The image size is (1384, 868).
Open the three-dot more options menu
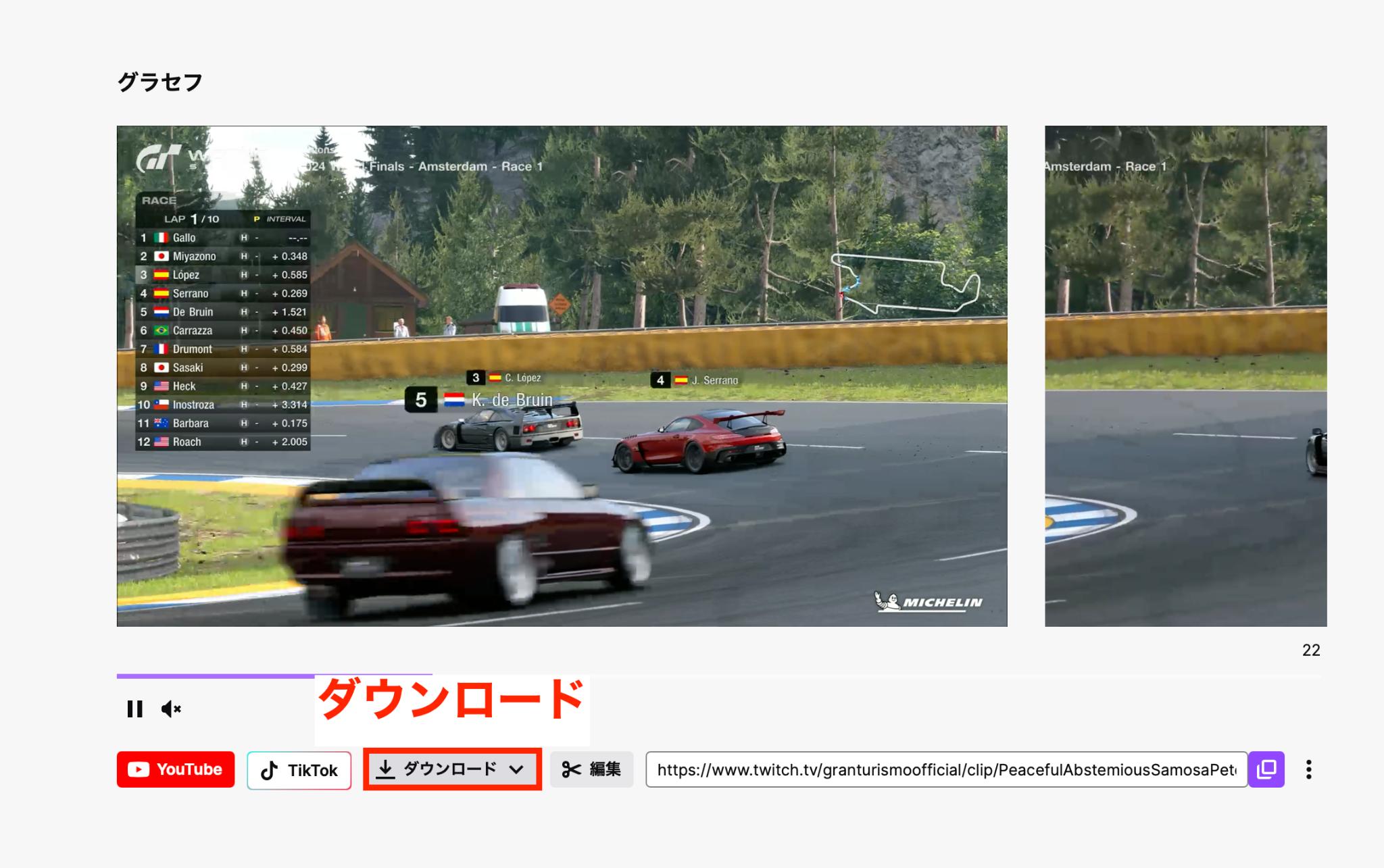(x=1309, y=769)
